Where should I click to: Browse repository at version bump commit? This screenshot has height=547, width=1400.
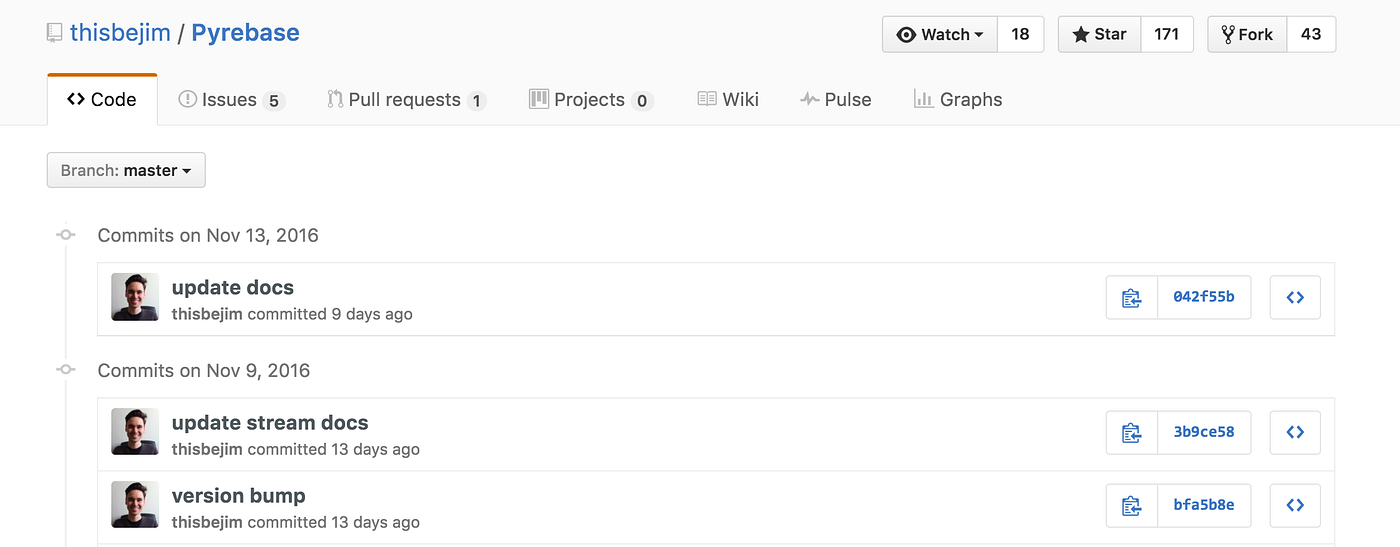click(1295, 506)
